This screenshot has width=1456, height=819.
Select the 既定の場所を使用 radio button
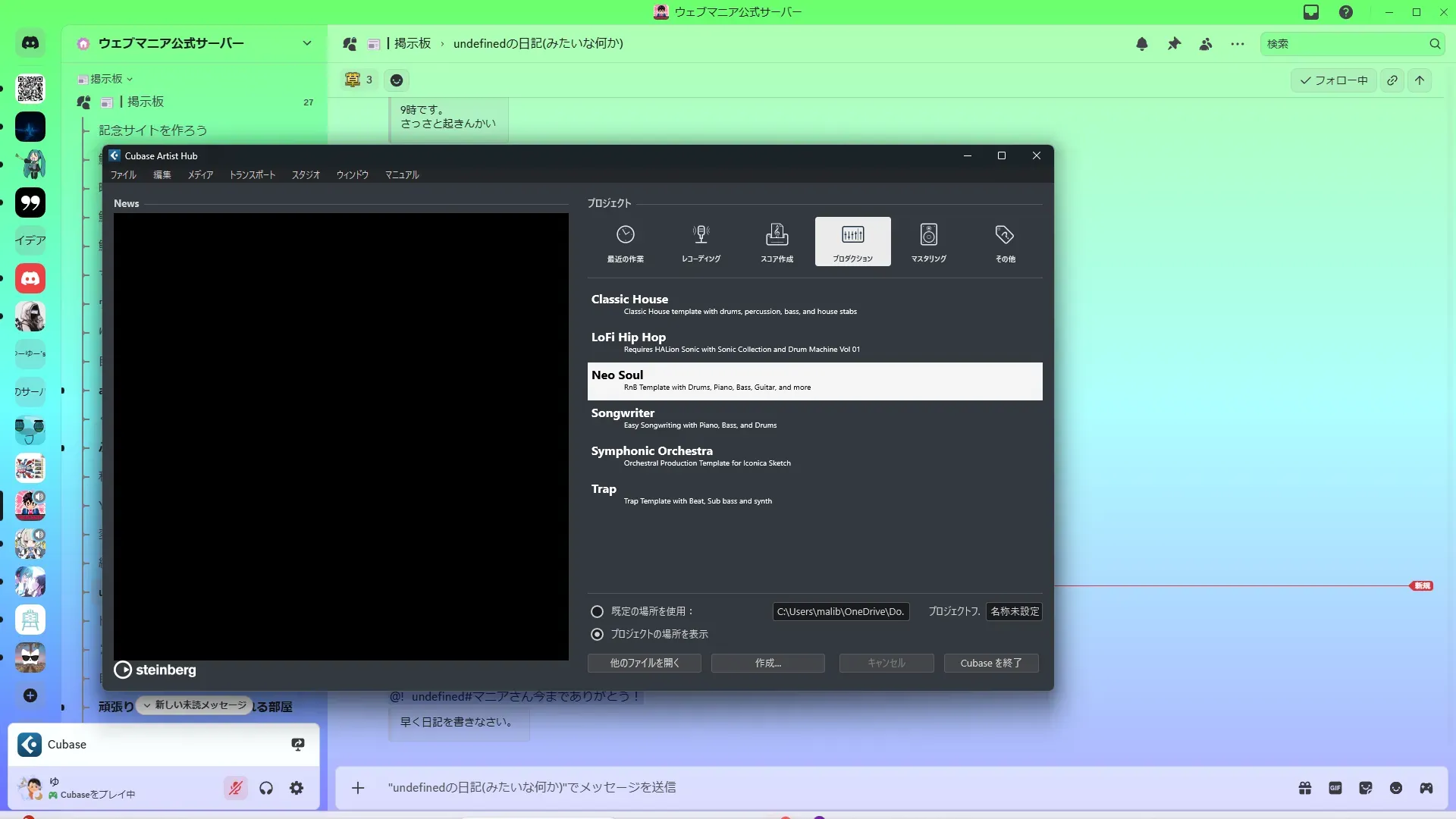click(598, 611)
